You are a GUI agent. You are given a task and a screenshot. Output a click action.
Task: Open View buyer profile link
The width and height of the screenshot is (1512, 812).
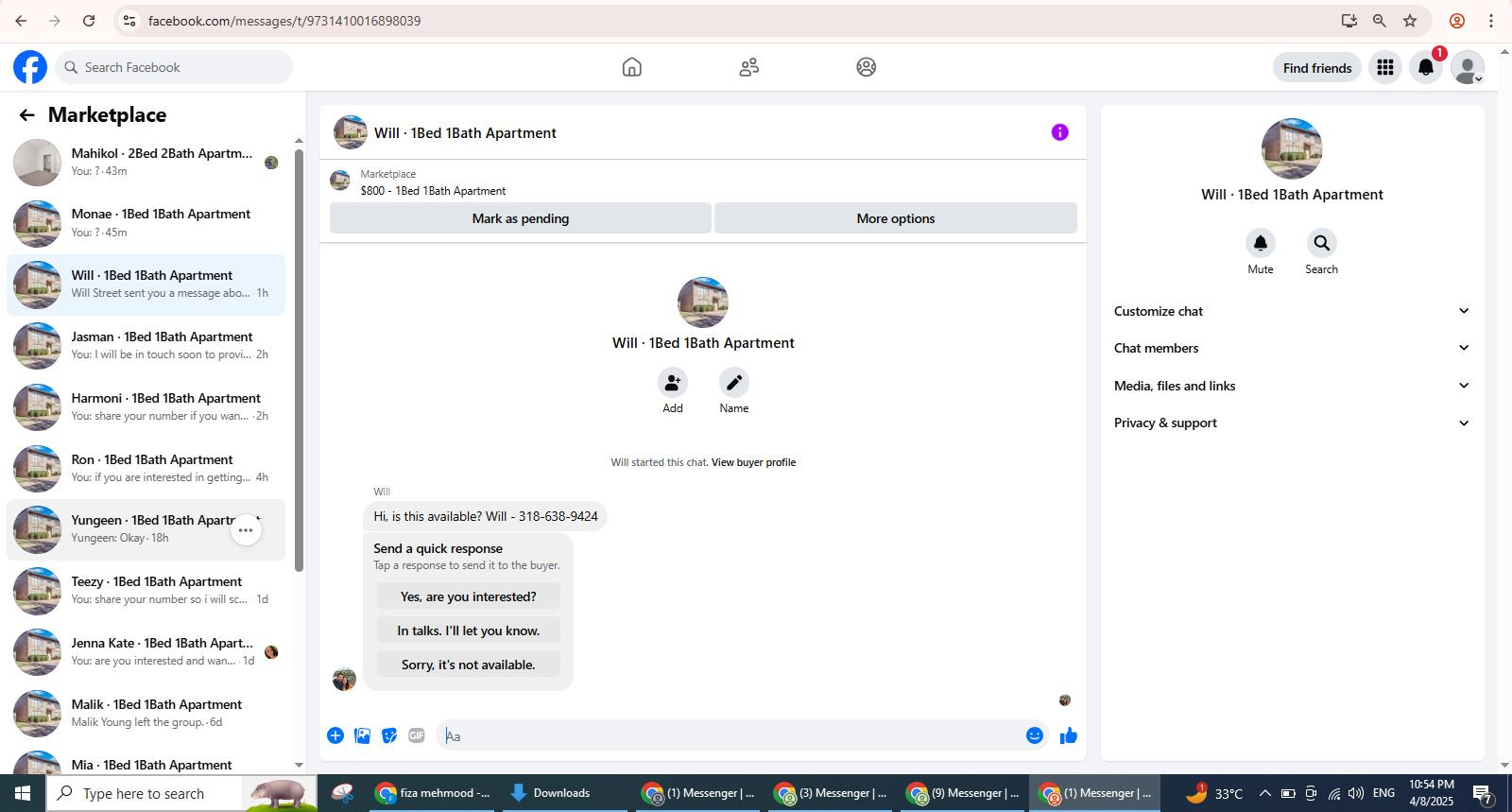tap(753, 462)
